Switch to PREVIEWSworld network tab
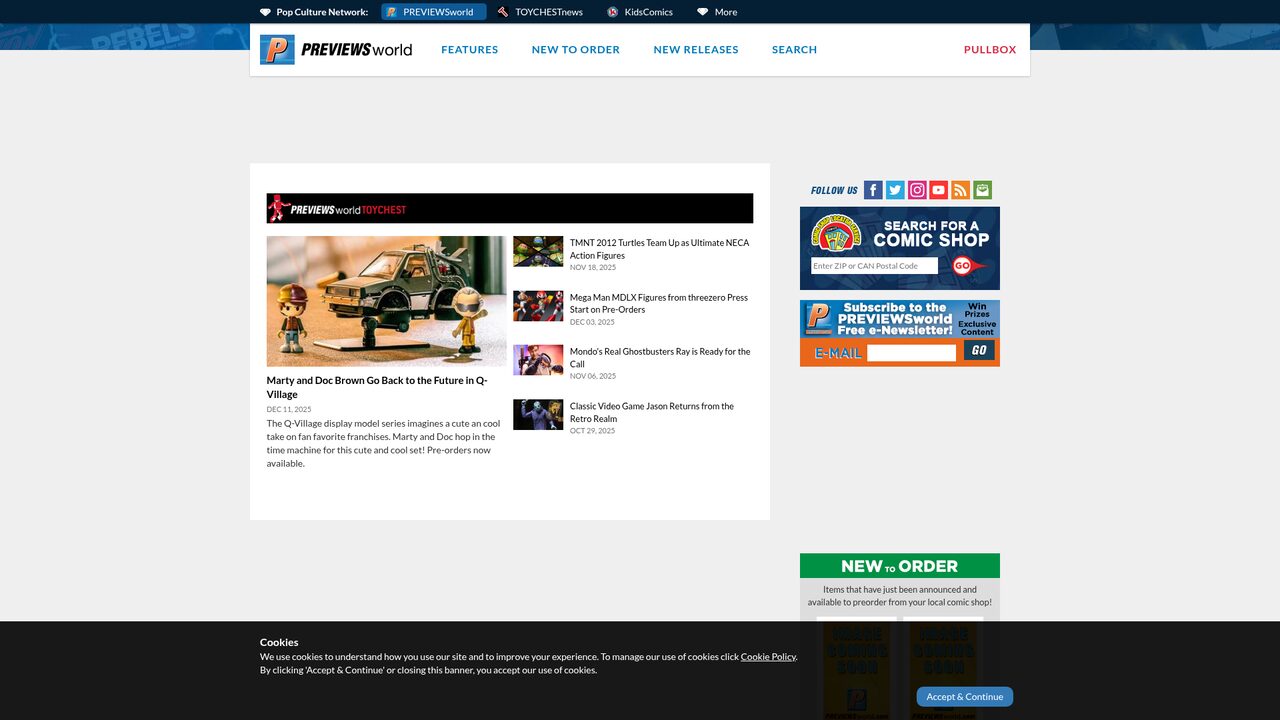 434,12
